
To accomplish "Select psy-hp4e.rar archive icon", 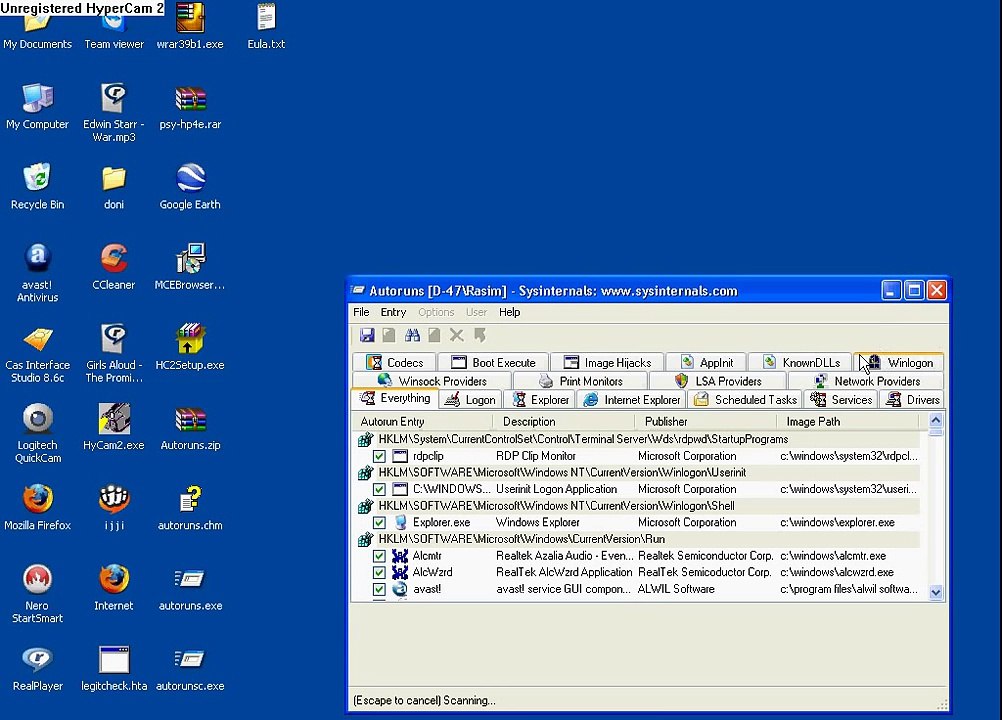I will tap(190, 107).
